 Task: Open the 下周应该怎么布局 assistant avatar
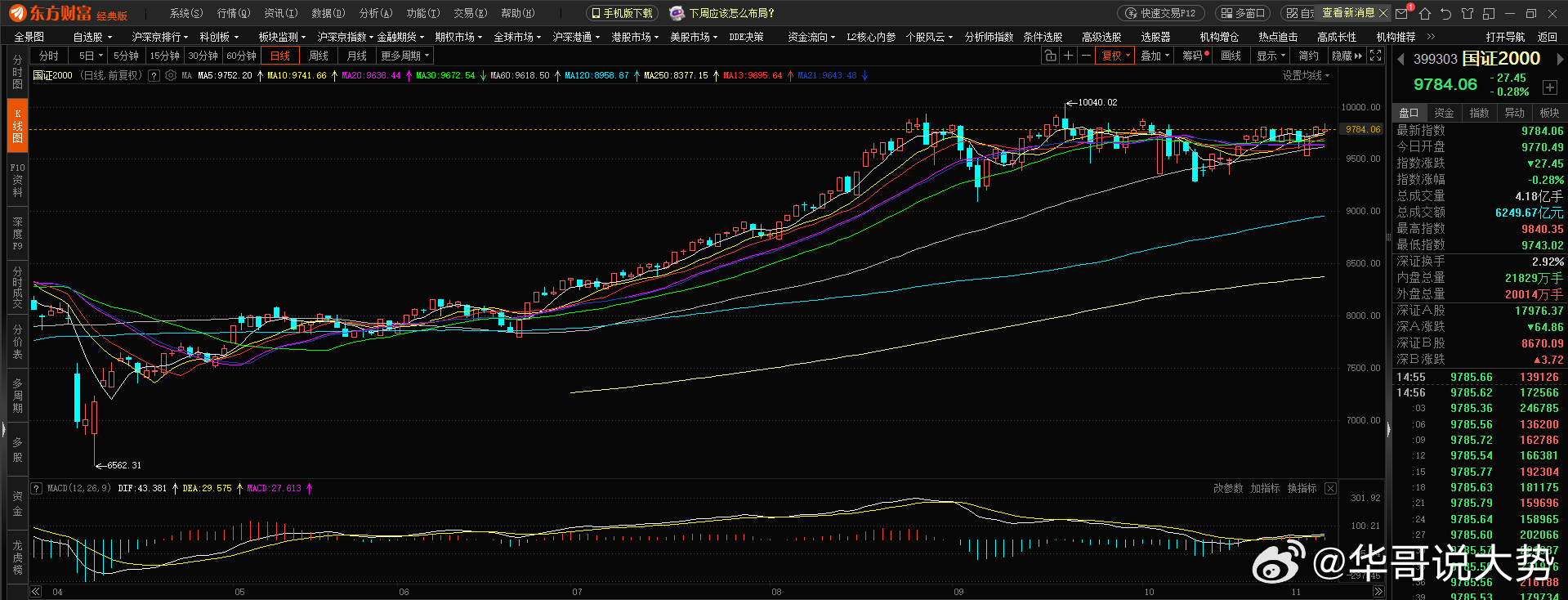(677, 13)
